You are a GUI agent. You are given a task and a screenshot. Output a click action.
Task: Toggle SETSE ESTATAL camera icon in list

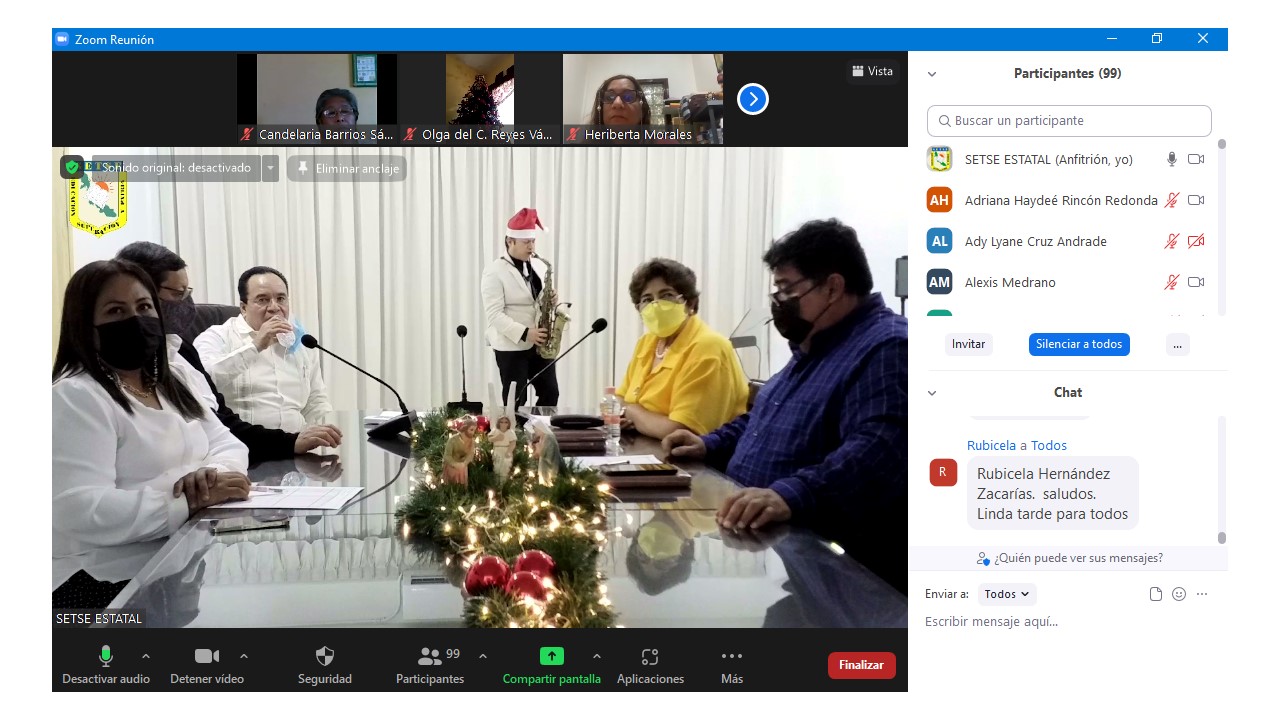coord(1196,159)
